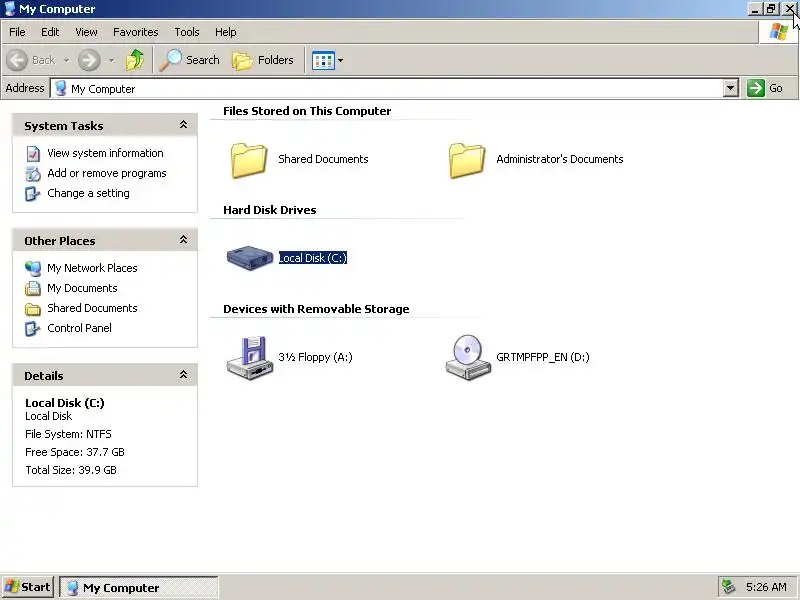The height and width of the screenshot is (600, 800).
Task: Restore down the My Computer window
Action: pos(771,9)
